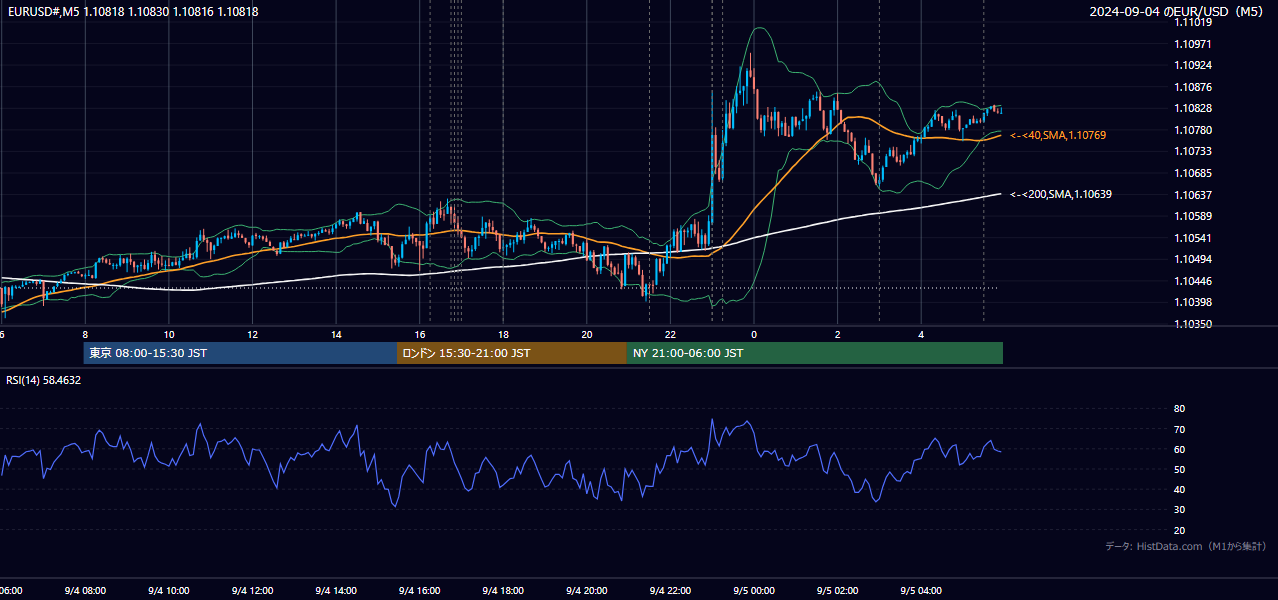The height and width of the screenshot is (600, 1278).
Task: Click price axis value 1.10685
Action: pos(1193,173)
